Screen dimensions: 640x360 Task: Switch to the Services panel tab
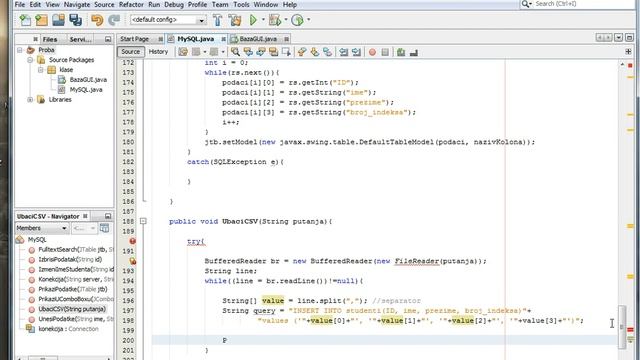[80, 39]
